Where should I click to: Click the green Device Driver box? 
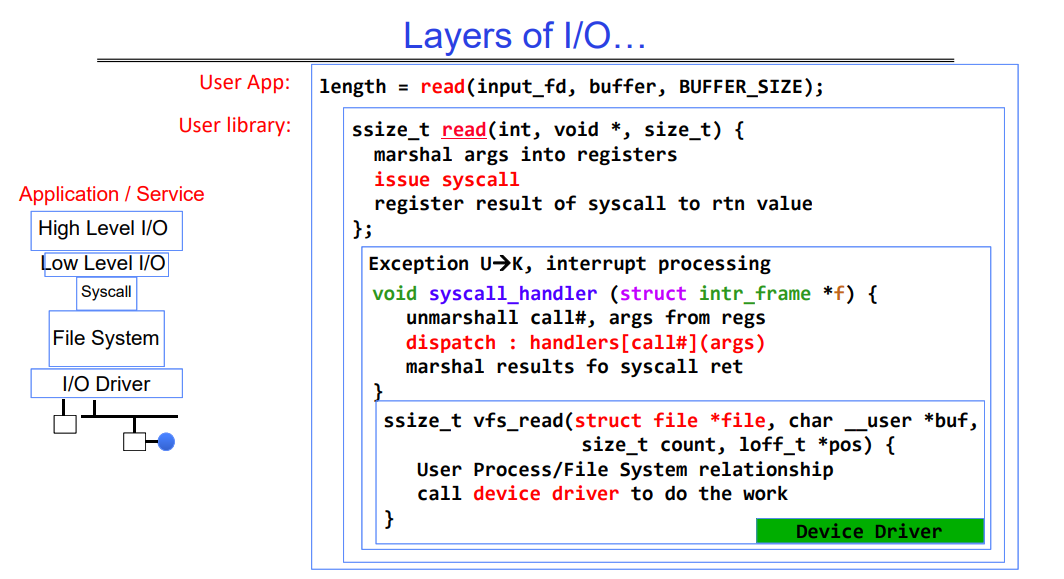click(x=869, y=531)
